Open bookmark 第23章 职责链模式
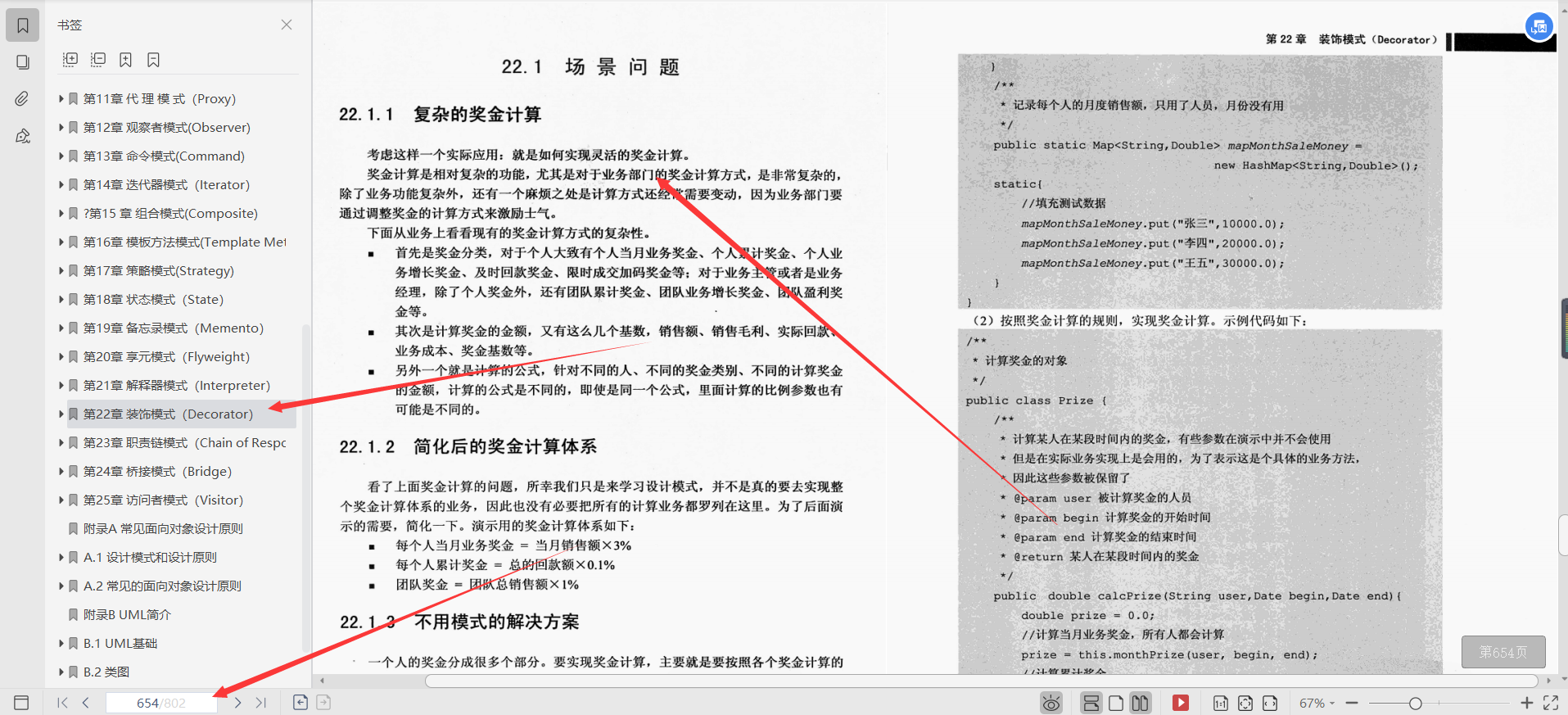This screenshot has height=715, width=1568. point(184,442)
